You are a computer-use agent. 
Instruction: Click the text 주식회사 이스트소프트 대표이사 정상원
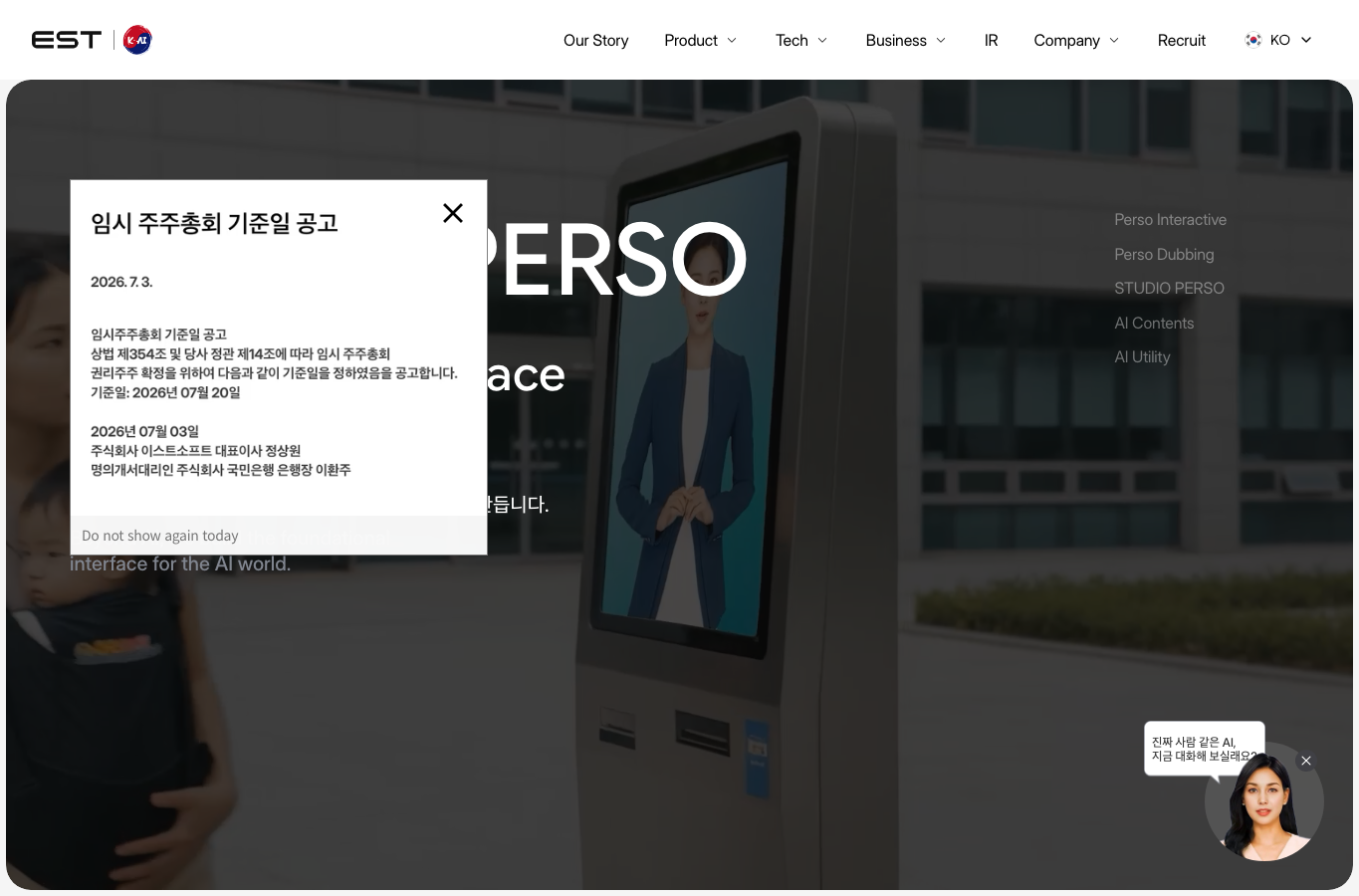click(195, 450)
